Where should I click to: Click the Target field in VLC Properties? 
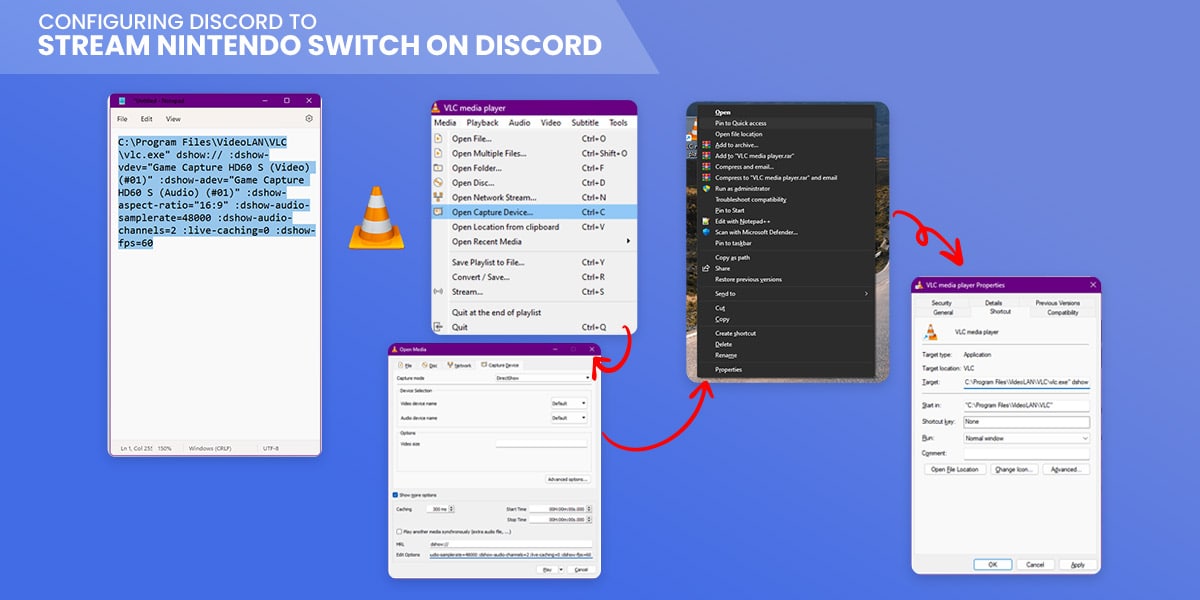coord(1027,382)
